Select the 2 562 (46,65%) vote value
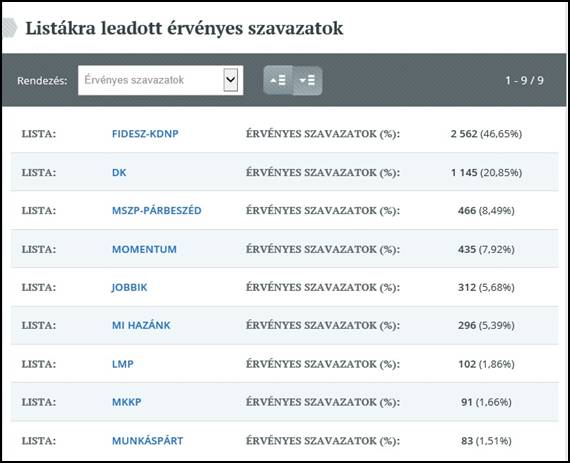Viewport: 570px width, 463px height. click(486, 134)
